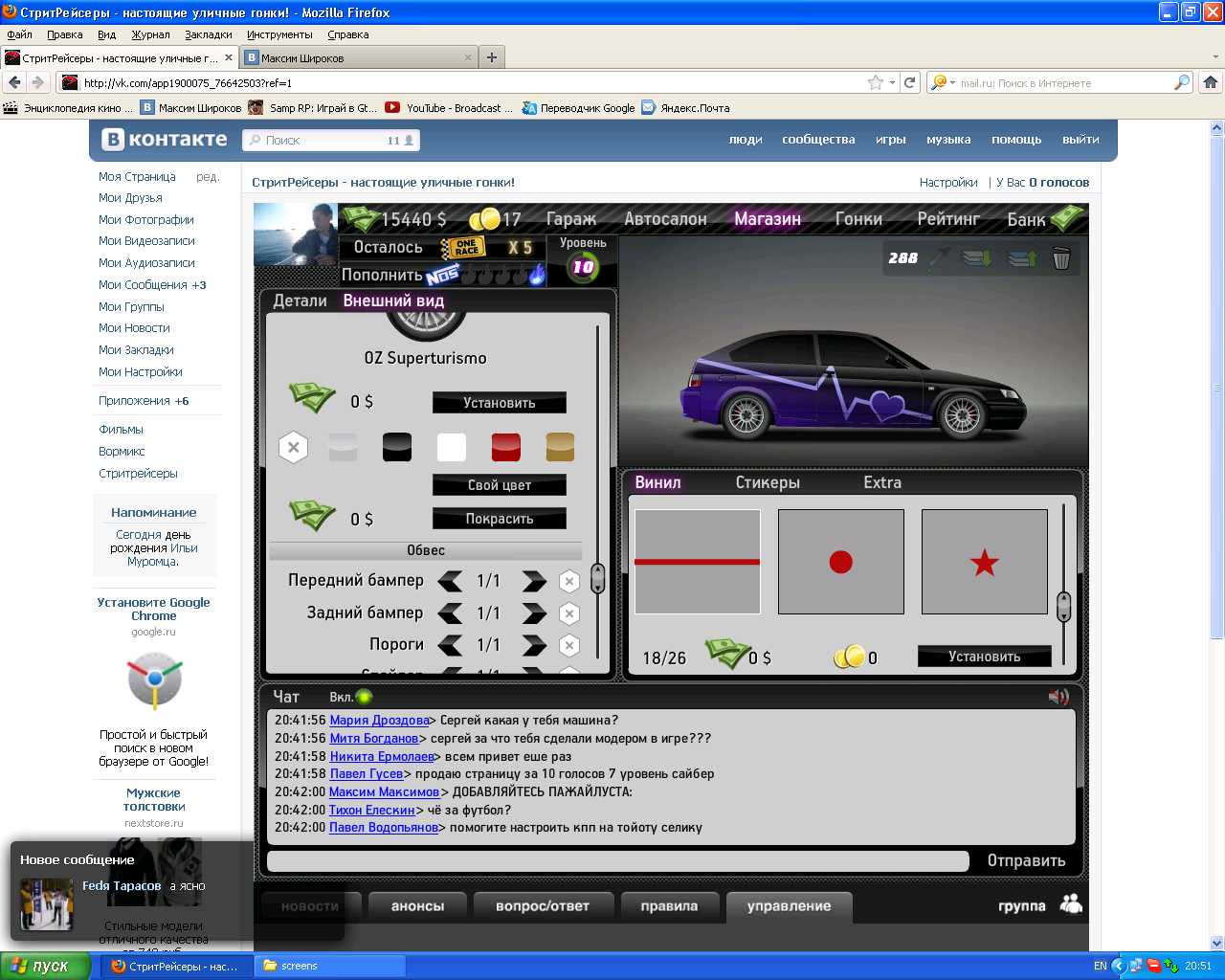1225x980 pixels.
Task: Click the NOS refill icon
Action: [x=443, y=276]
